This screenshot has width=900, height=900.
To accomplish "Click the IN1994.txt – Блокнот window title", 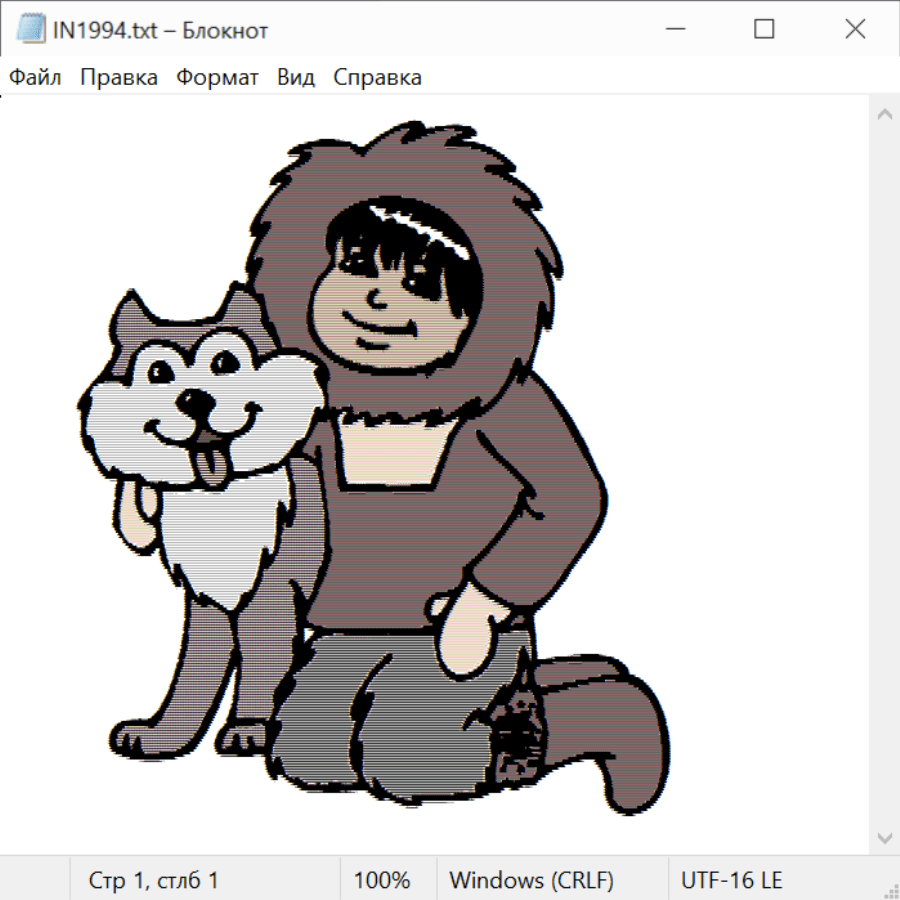I will [160, 30].
